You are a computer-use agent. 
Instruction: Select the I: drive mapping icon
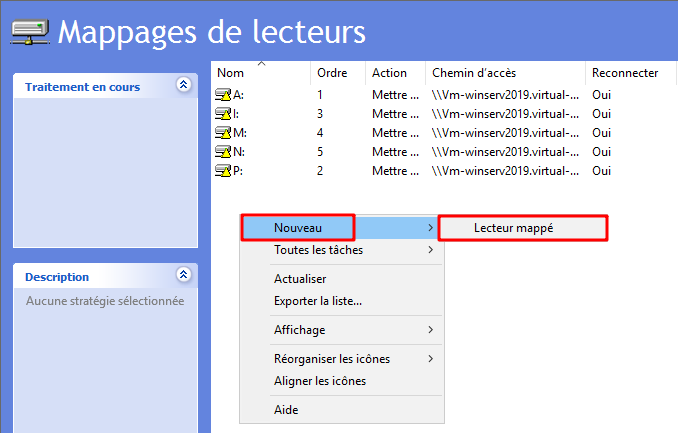click(223, 114)
